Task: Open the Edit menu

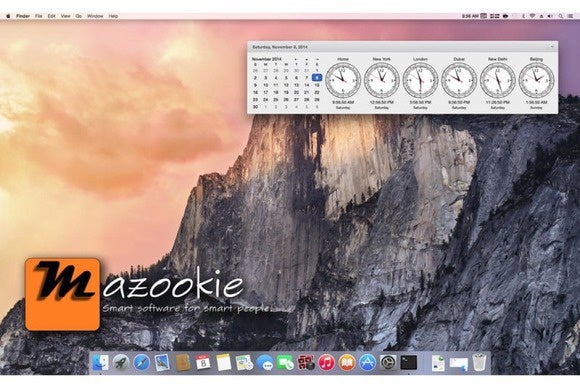Action: (51, 16)
